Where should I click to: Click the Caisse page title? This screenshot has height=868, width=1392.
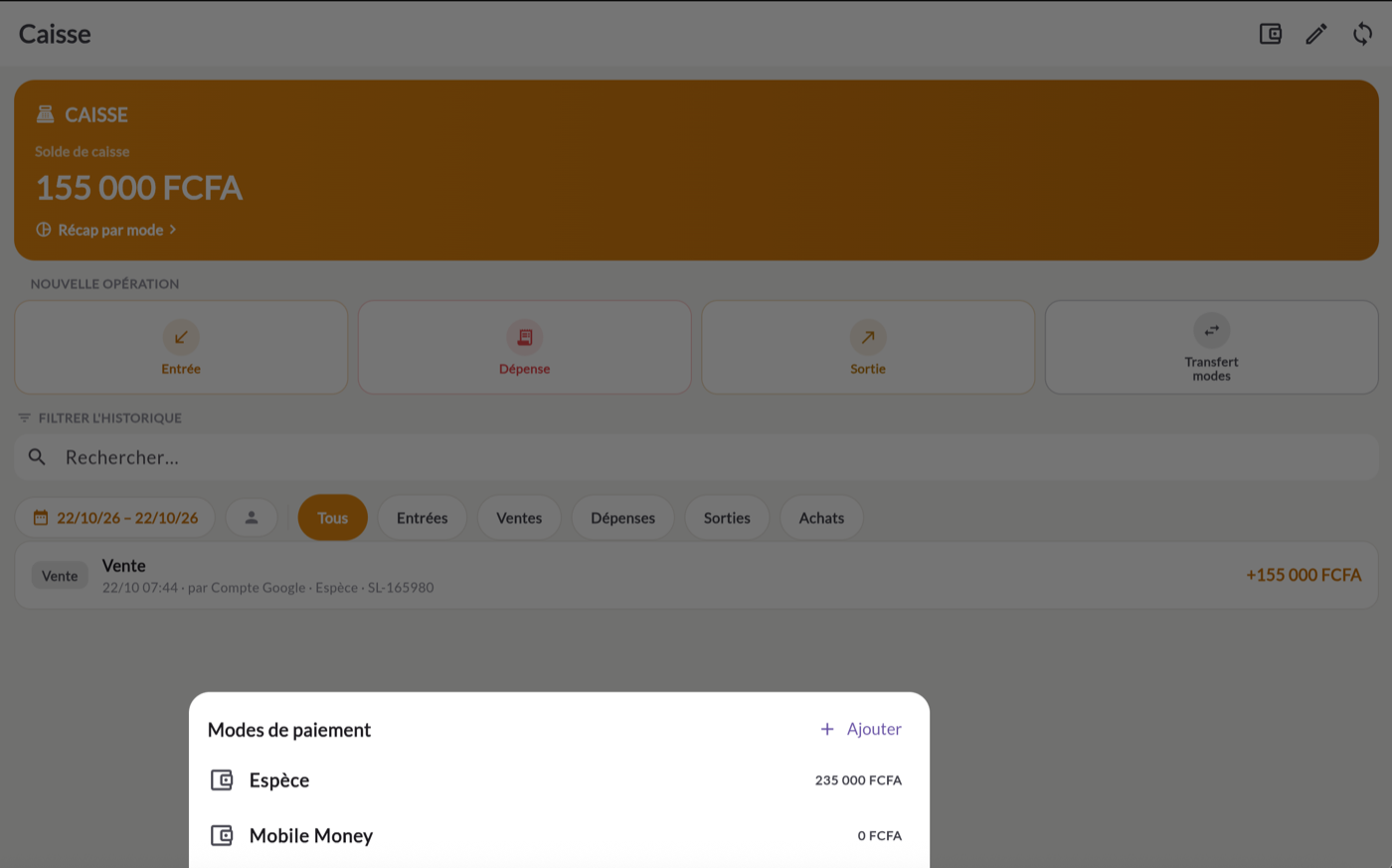click(55, 34)
